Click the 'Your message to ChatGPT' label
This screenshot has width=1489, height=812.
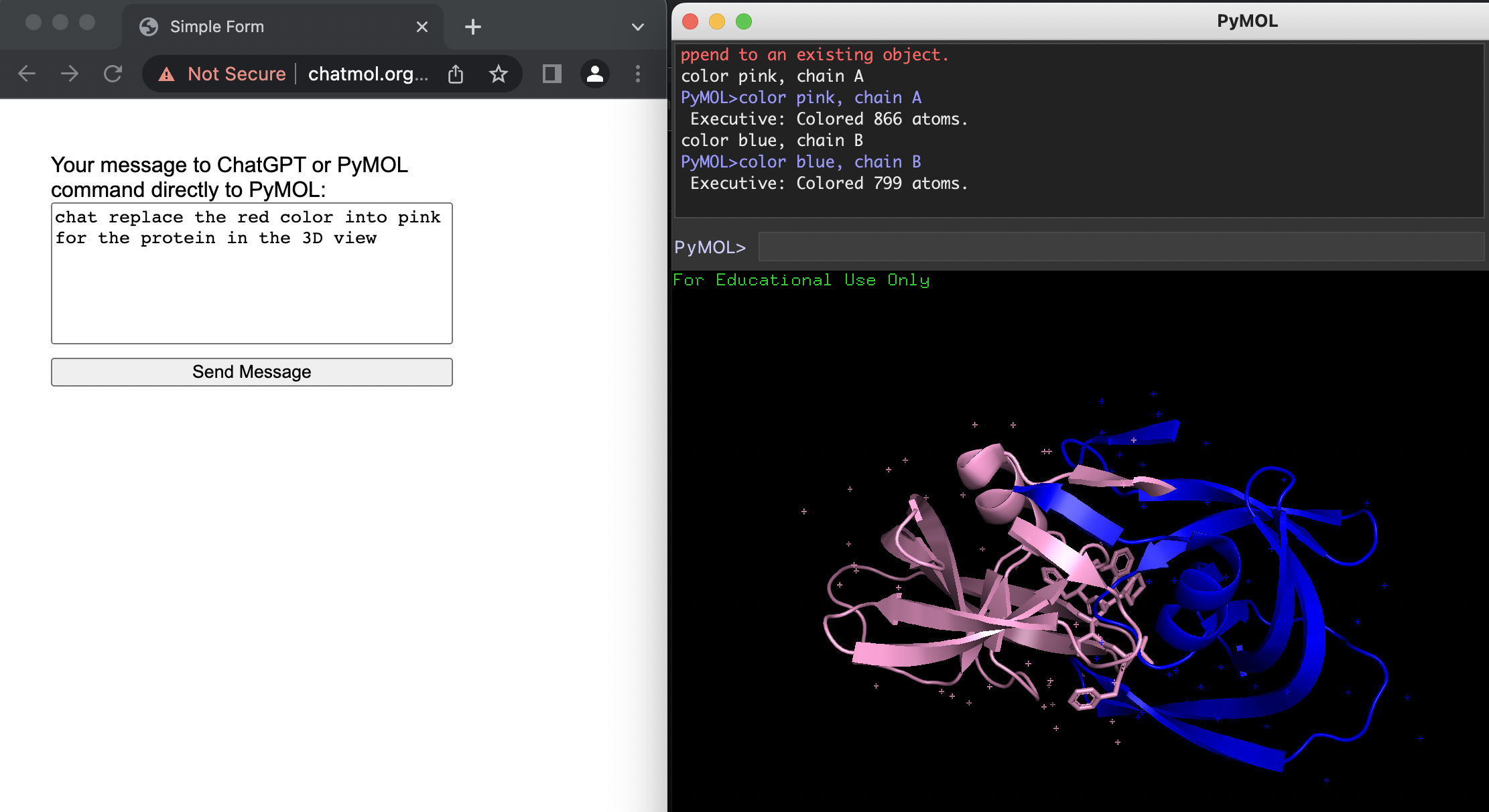tap(229, 177)
